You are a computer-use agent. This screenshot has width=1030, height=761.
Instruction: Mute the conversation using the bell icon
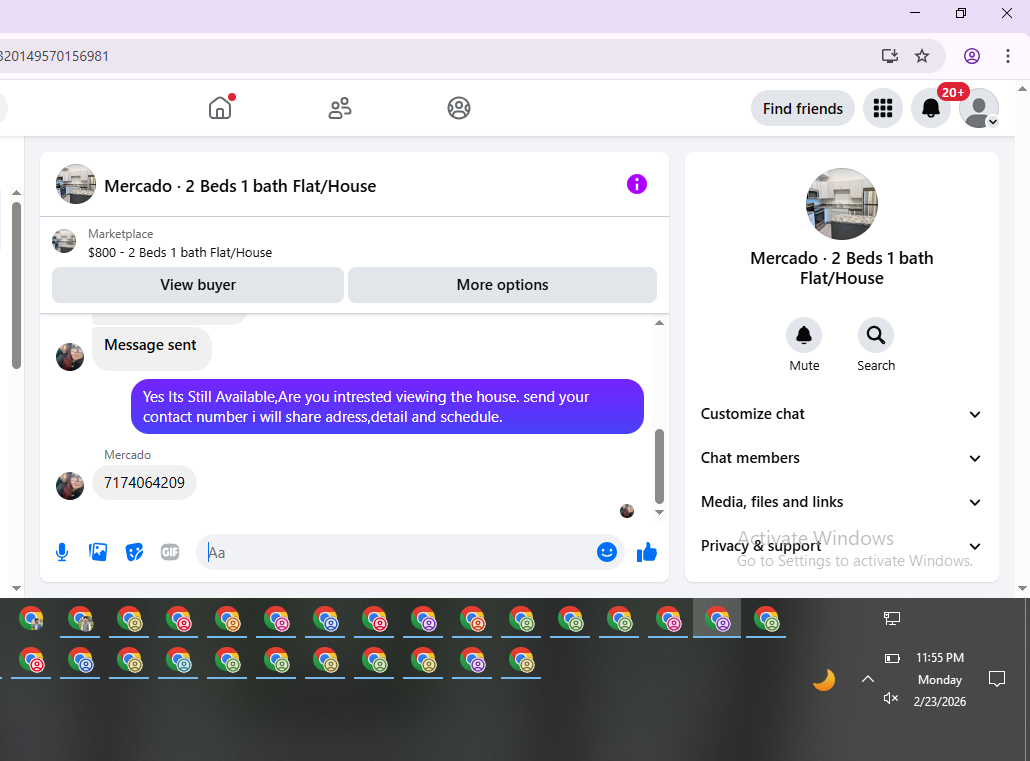click(x=804, y=335)
